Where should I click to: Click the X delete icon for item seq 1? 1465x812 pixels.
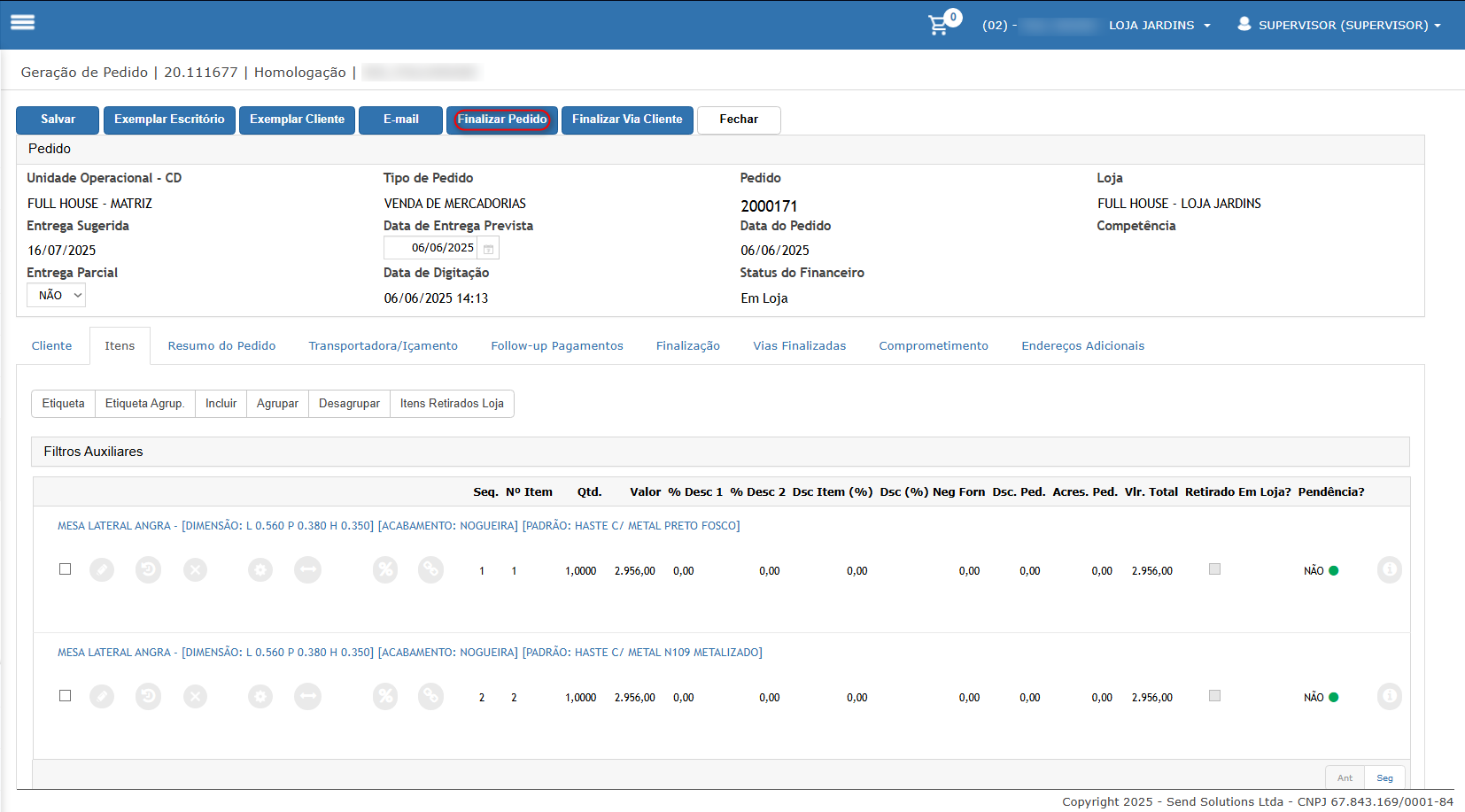tap(195, 569)
